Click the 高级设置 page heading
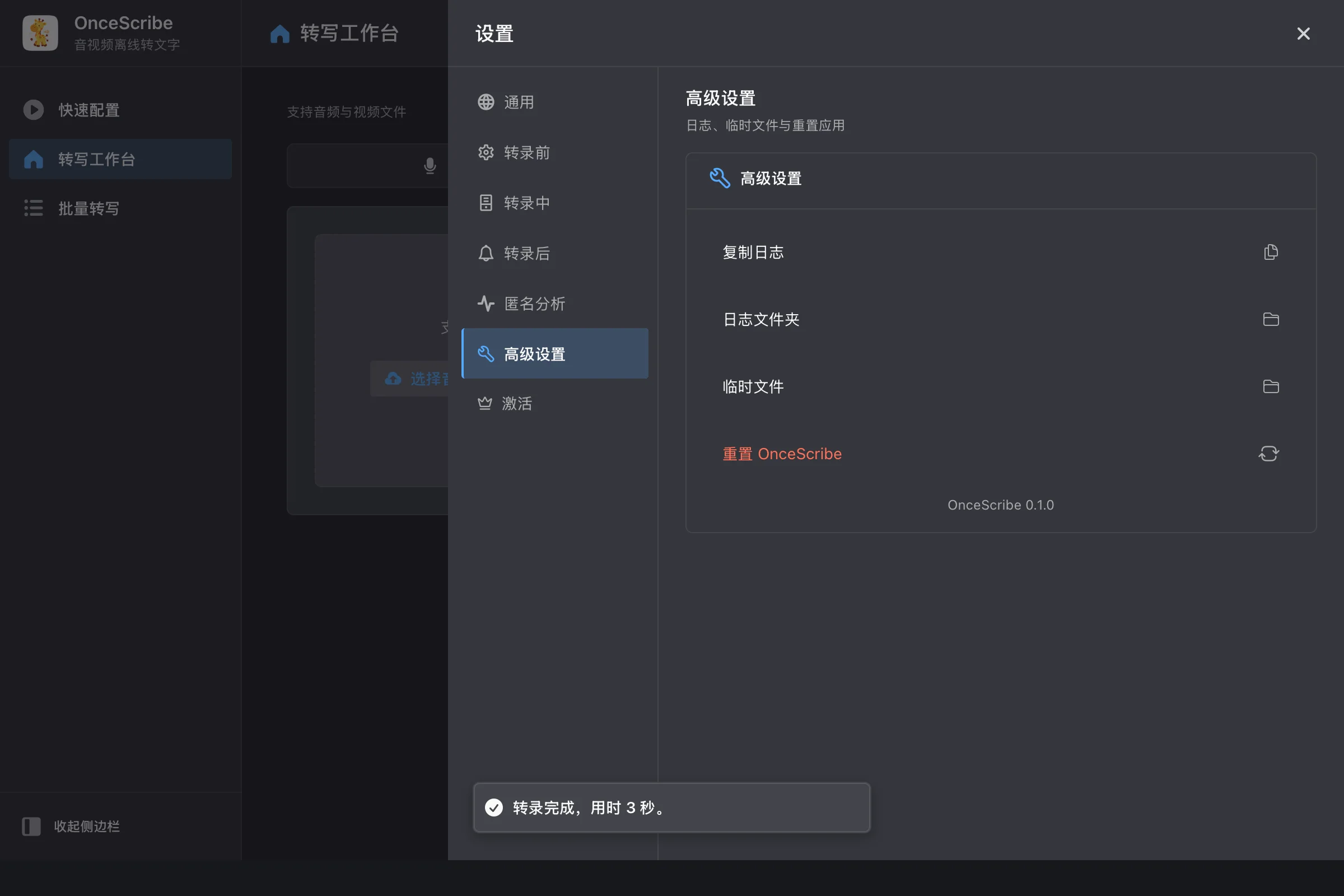1344x896 pixels. [x=720, y=99]
